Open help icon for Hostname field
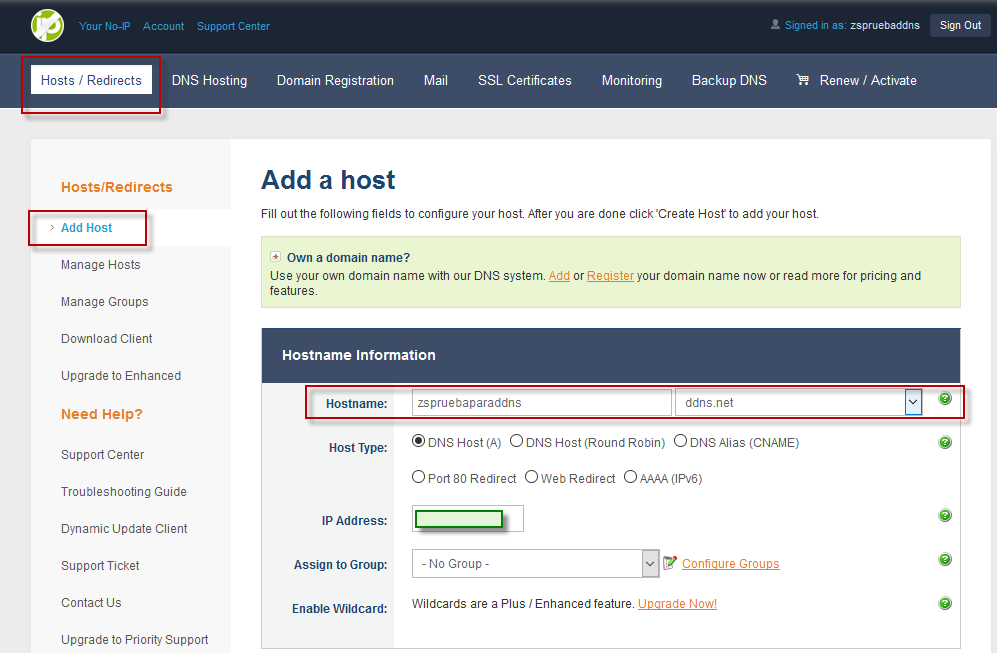The width and height of the screenshot is (997, 653). point(945,399)
